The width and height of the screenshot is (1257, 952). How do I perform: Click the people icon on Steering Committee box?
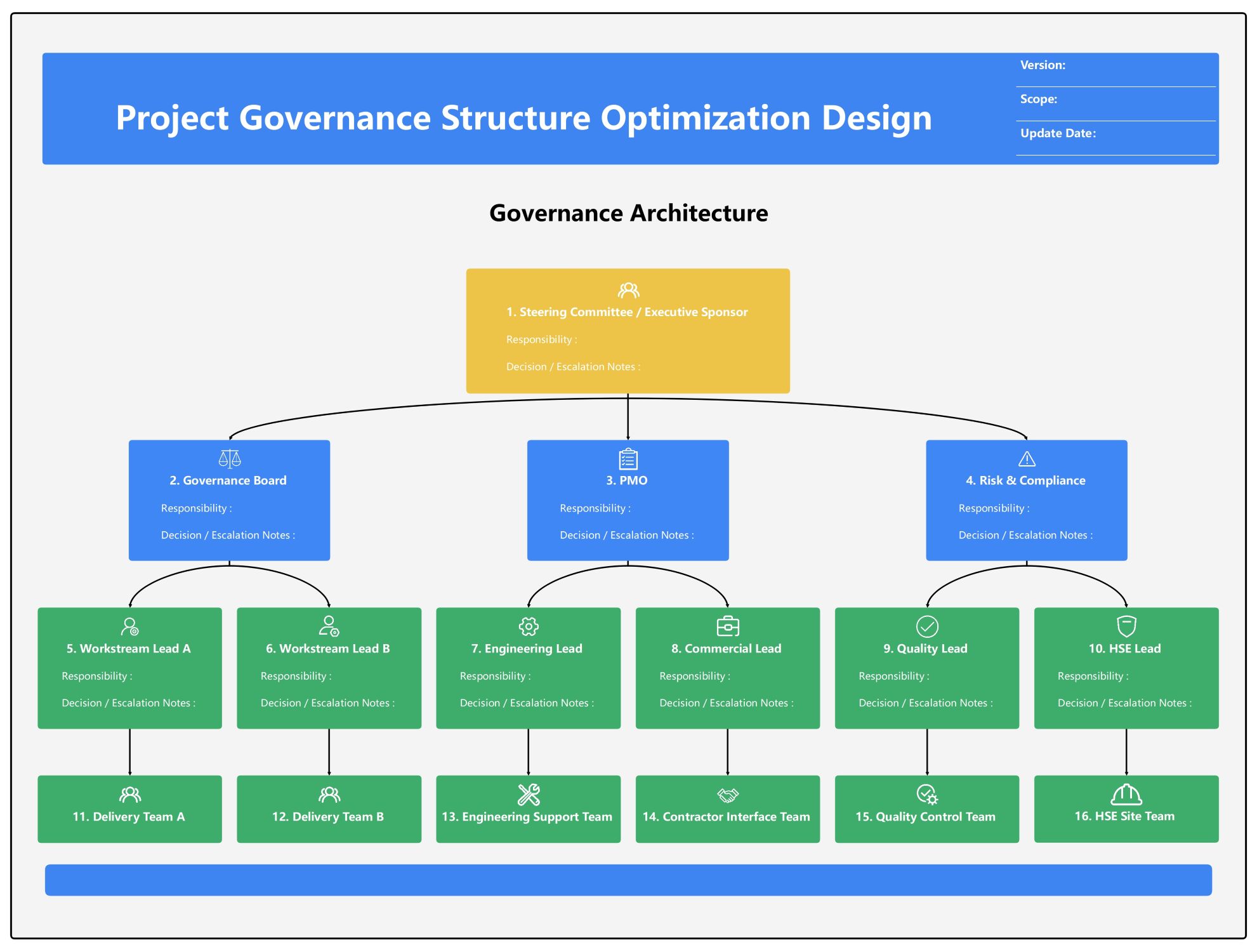click(628, 289)
